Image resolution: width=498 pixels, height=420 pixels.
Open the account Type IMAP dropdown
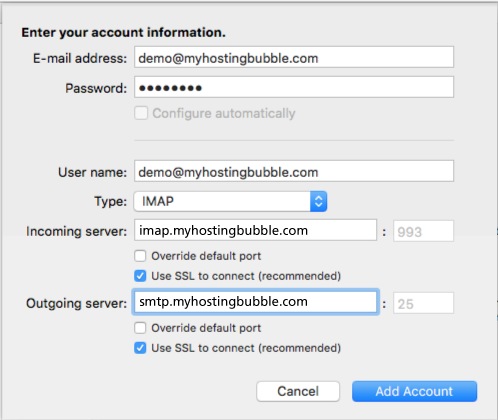(230, 201)
